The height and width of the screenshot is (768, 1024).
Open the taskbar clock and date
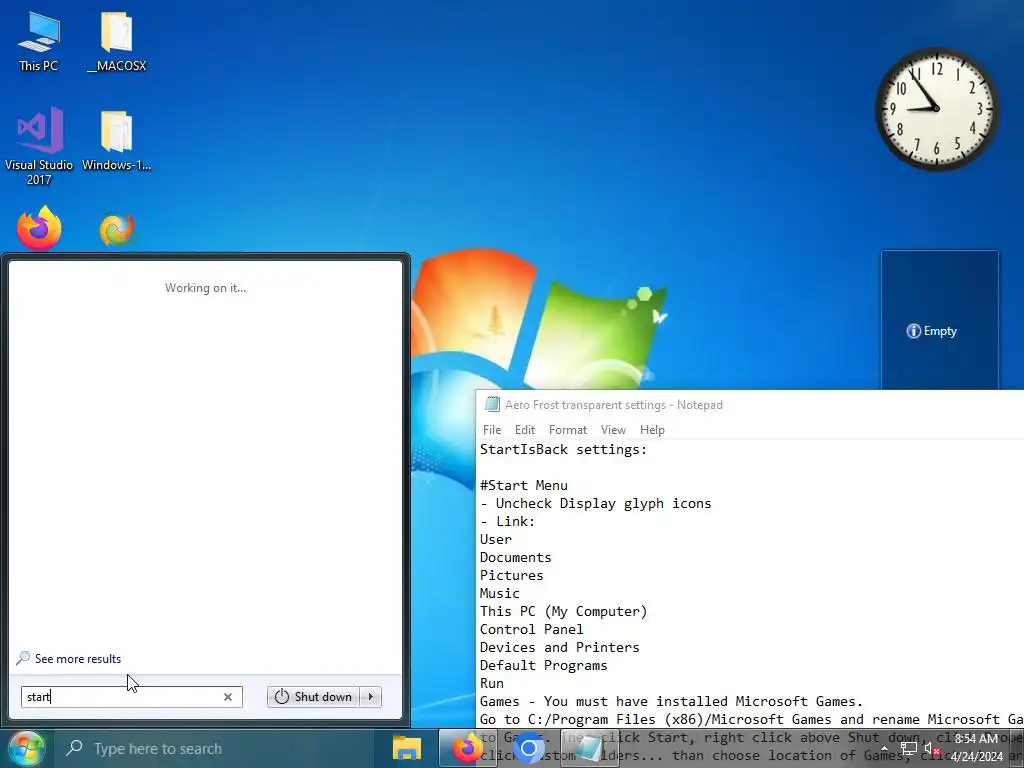(976, 748)
